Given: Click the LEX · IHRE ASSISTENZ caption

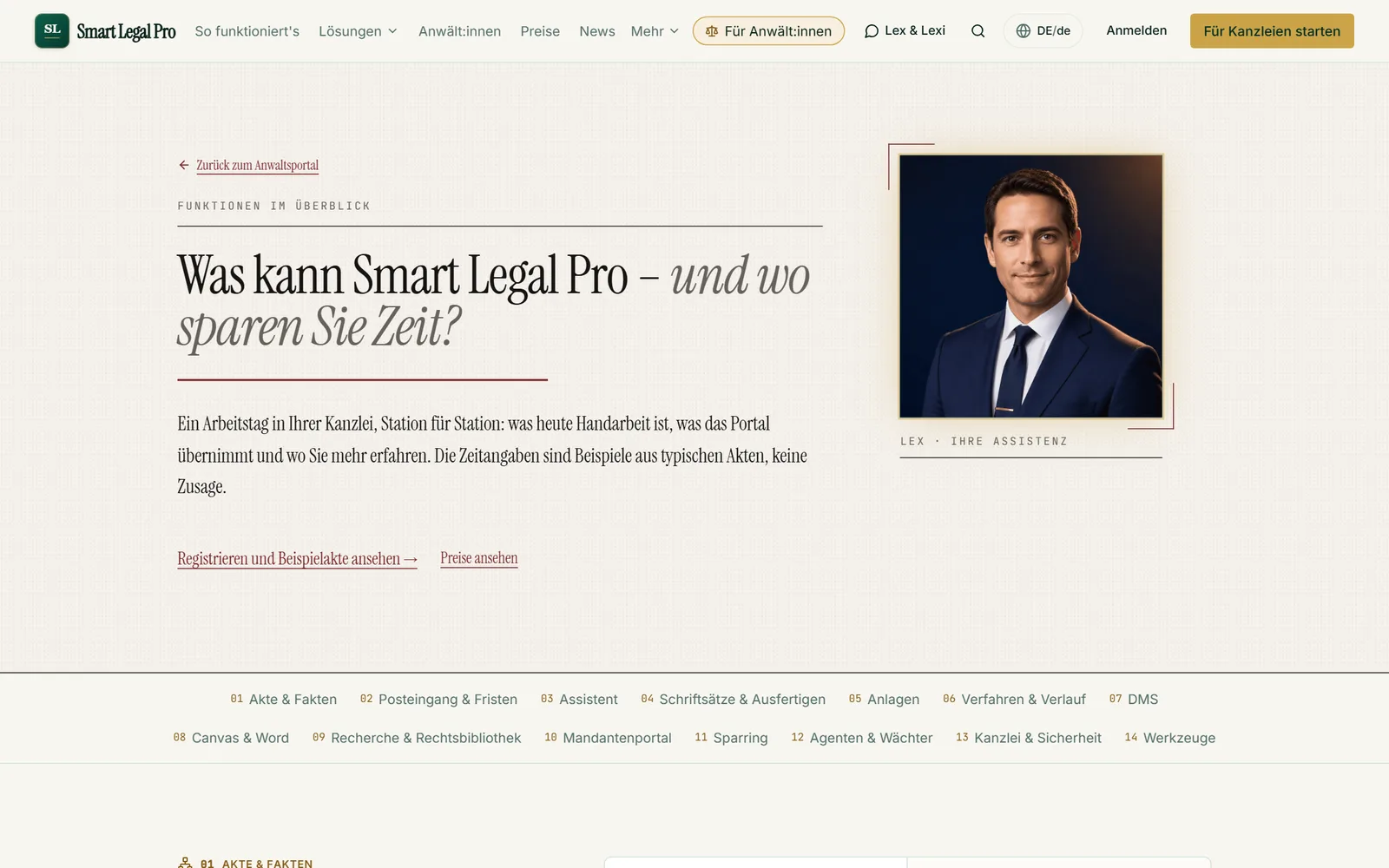Looking at the screenshot, I should [x=984, y=441].
